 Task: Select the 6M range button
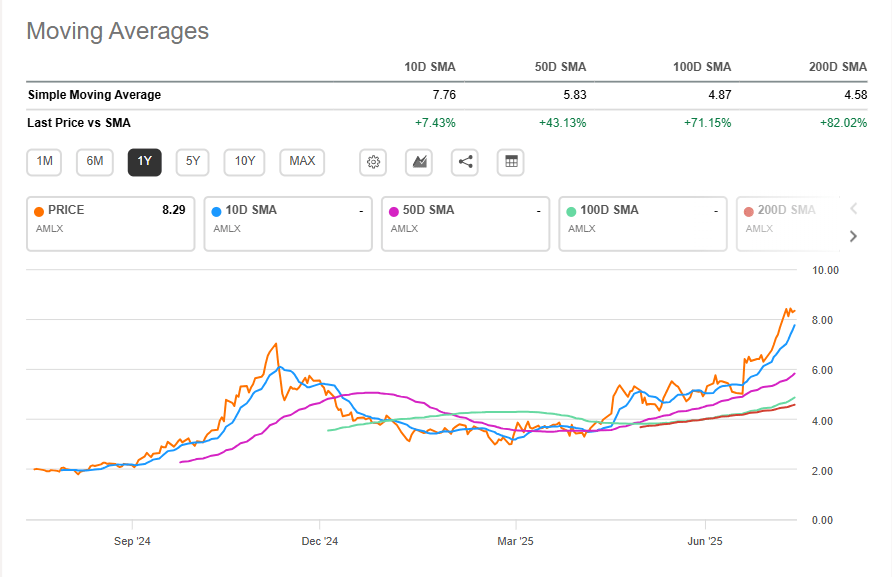[x=94, y=162]
